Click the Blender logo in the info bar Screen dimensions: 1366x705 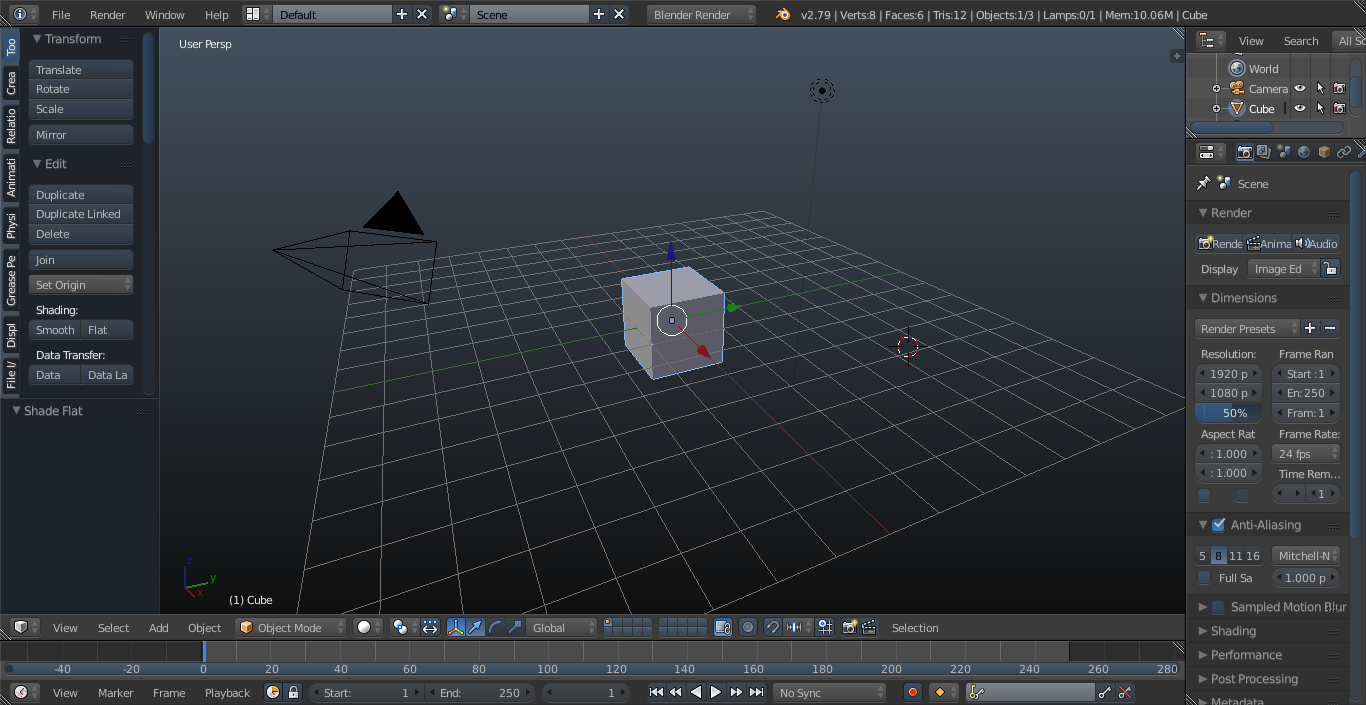(x=783, y=14)
